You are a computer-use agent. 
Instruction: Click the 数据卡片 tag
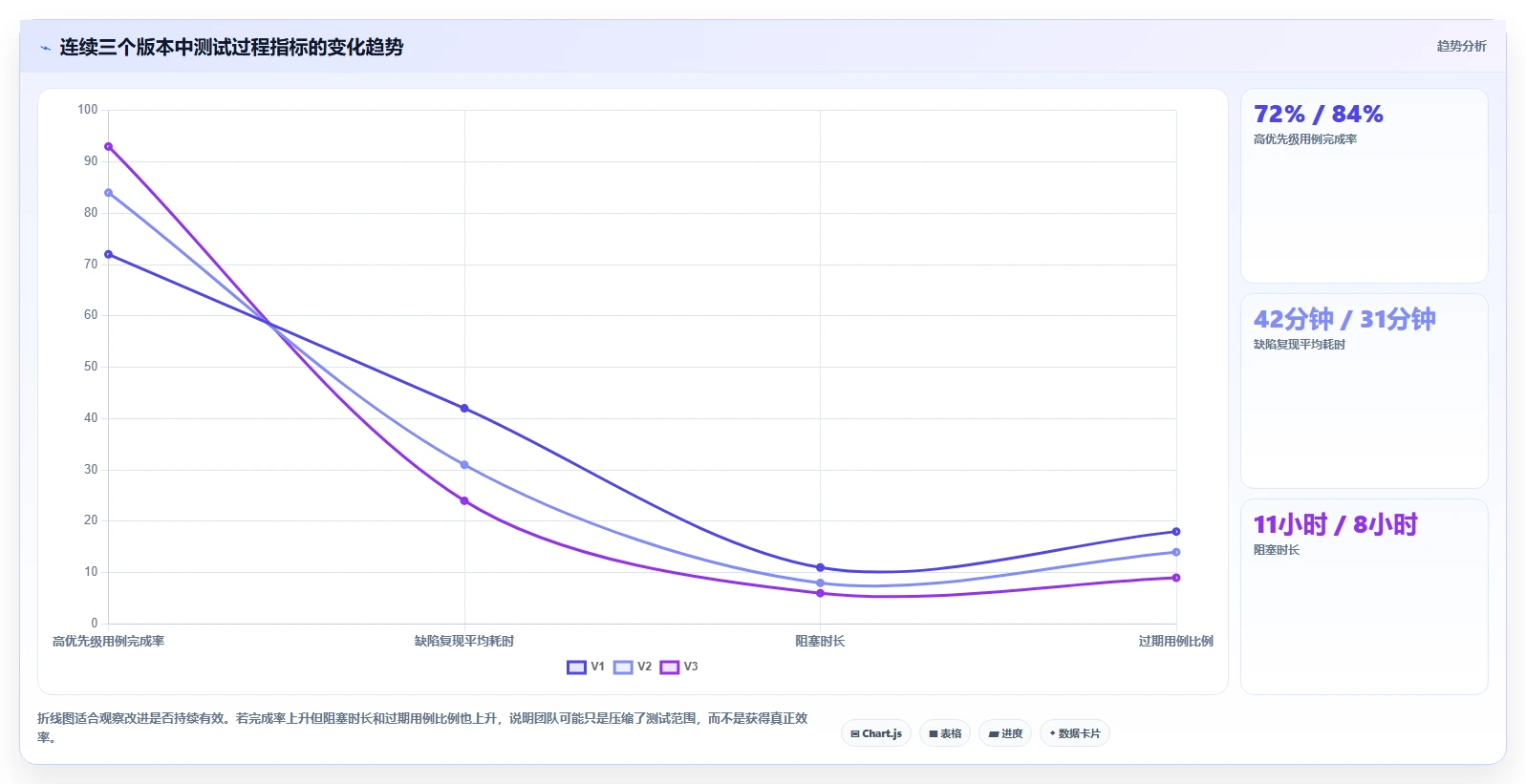(x=1075, y=733)
